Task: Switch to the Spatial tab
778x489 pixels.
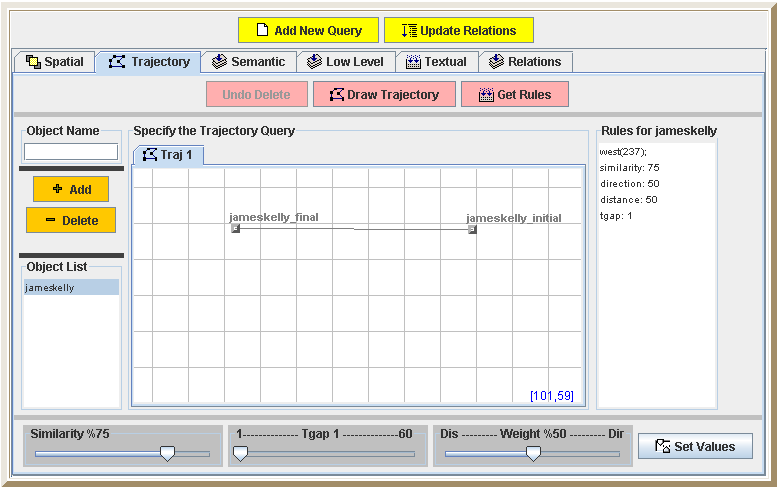Action: [54, 62]
